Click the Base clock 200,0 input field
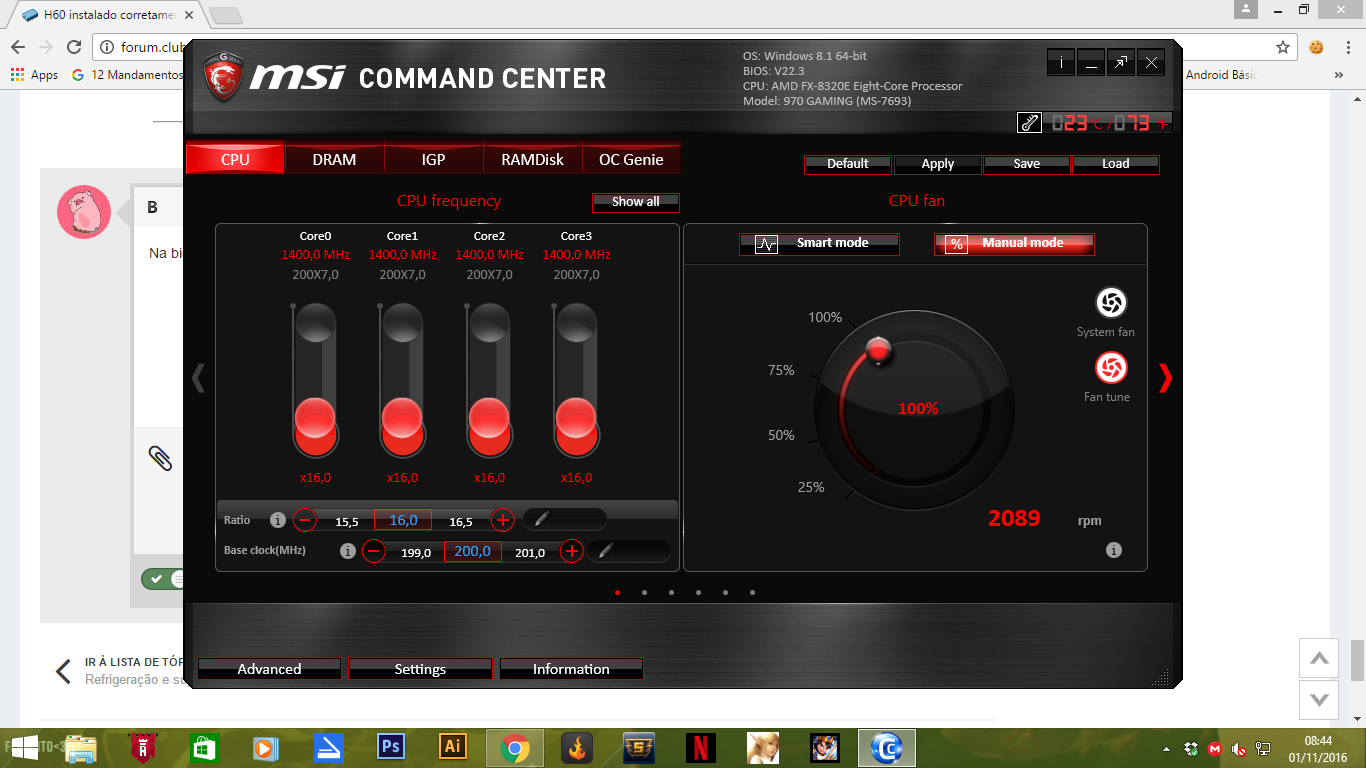 473,551
